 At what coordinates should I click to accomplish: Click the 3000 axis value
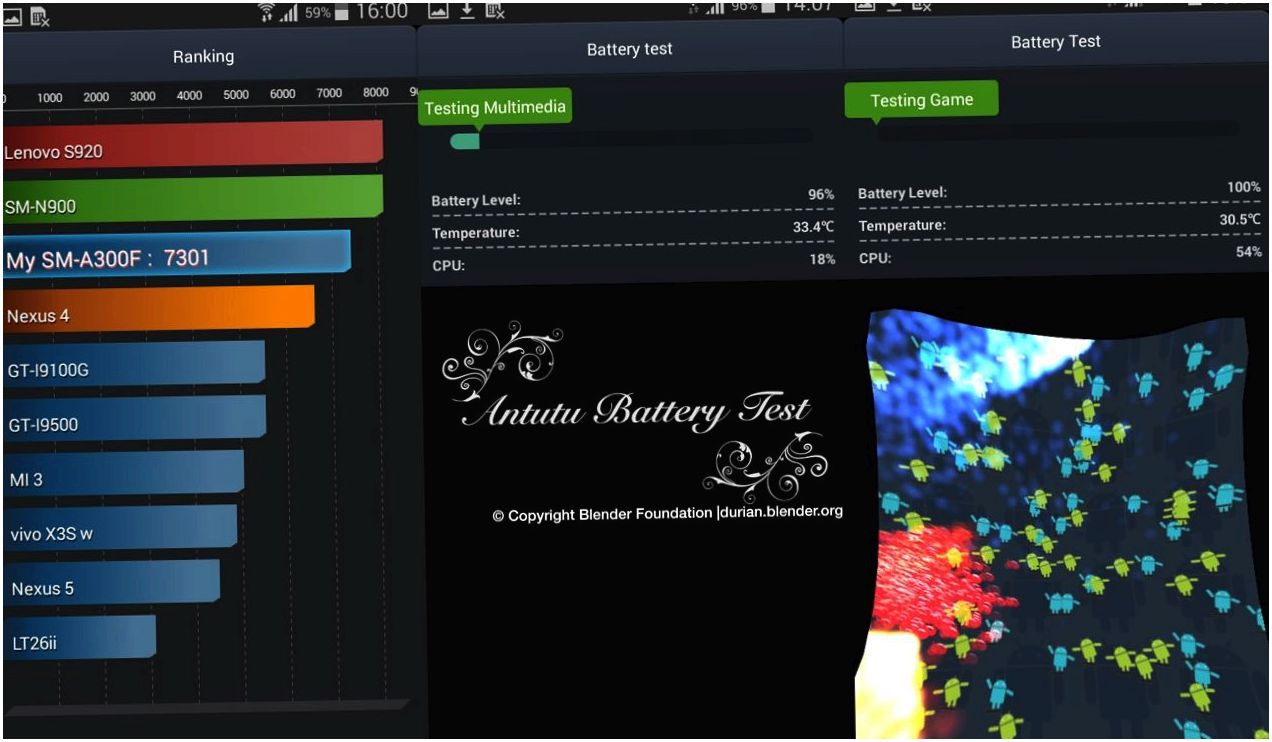tap(143, 96)
